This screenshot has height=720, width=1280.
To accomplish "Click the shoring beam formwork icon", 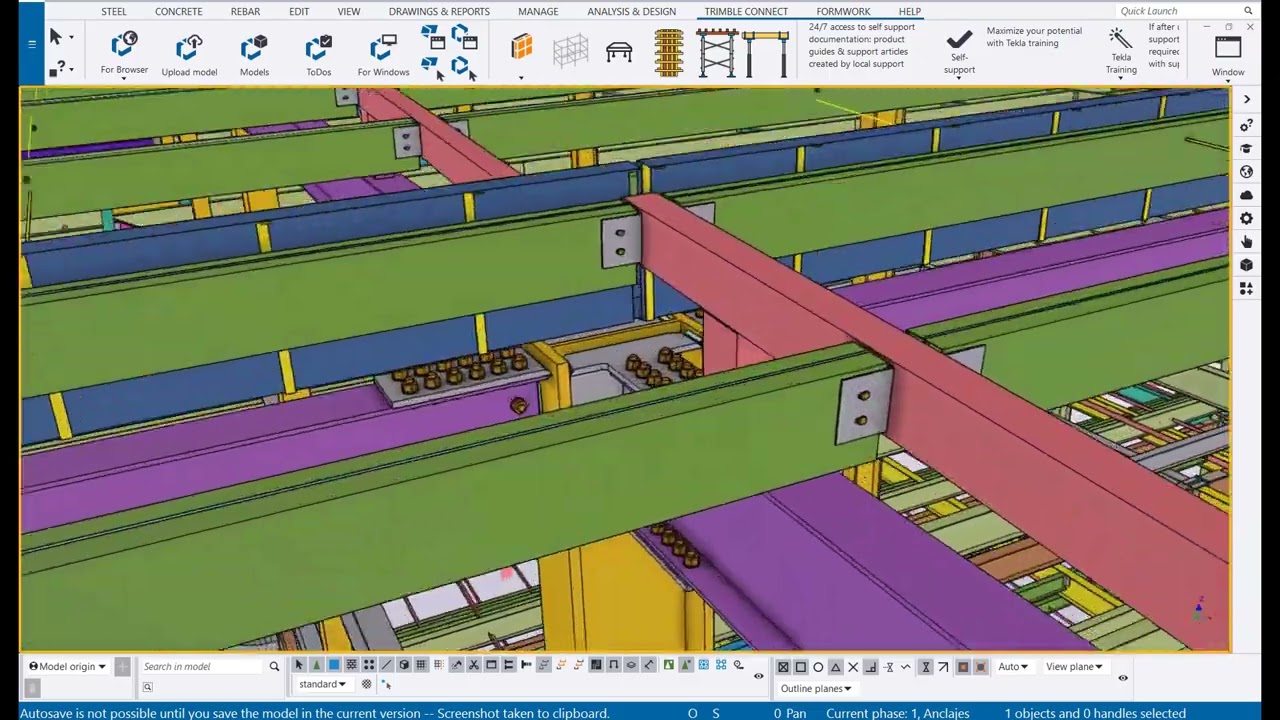I will point(765,53).
